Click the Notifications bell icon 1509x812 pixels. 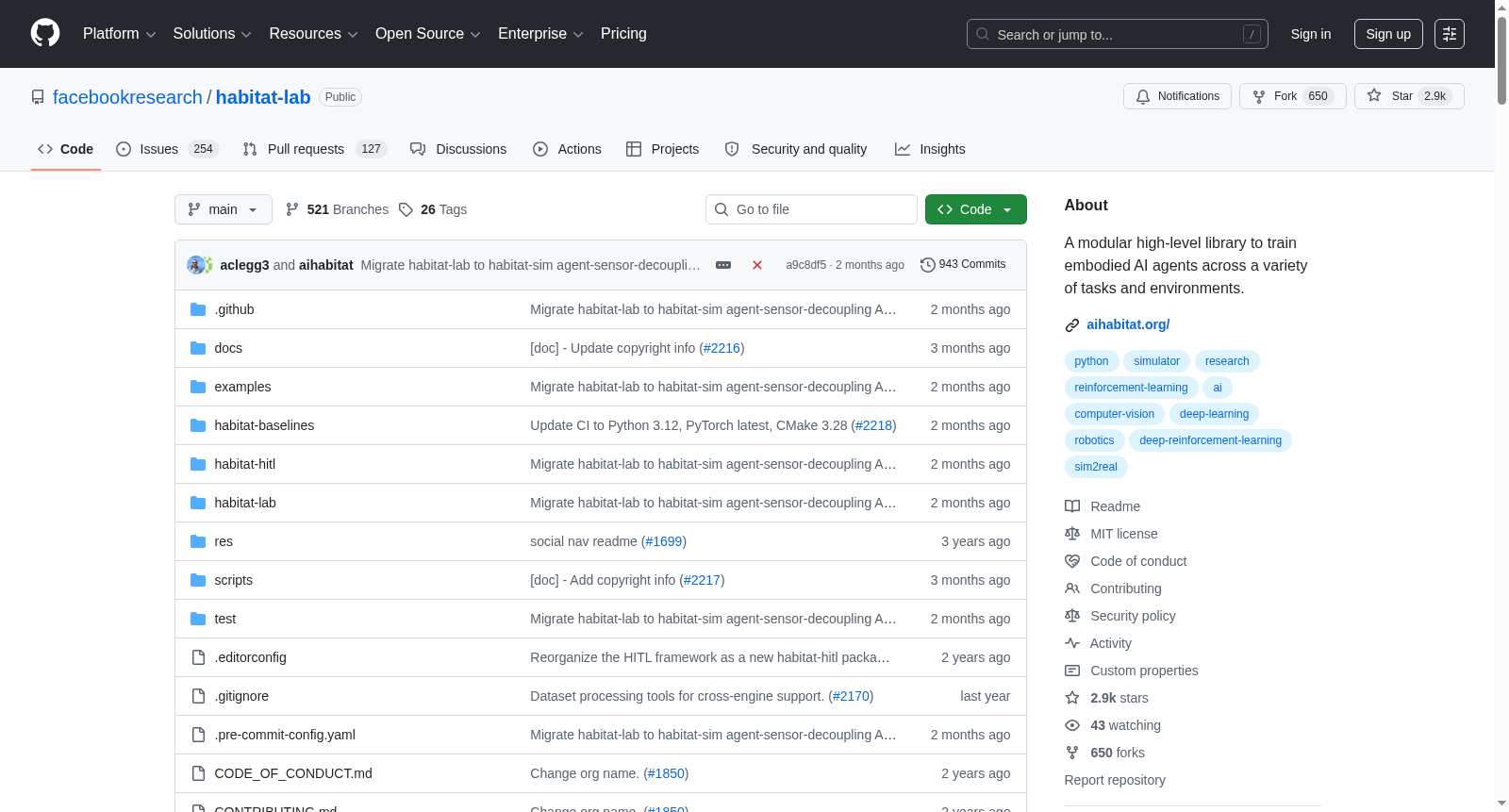click(1143, 96)
